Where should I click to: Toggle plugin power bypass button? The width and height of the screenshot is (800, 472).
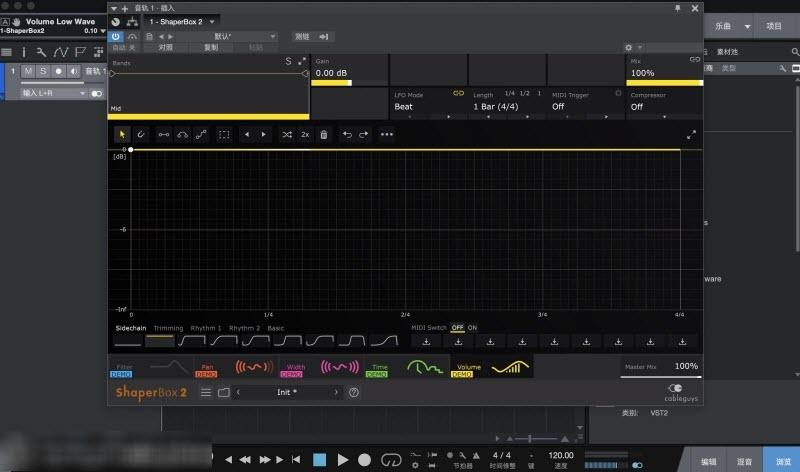pos(116,37)
